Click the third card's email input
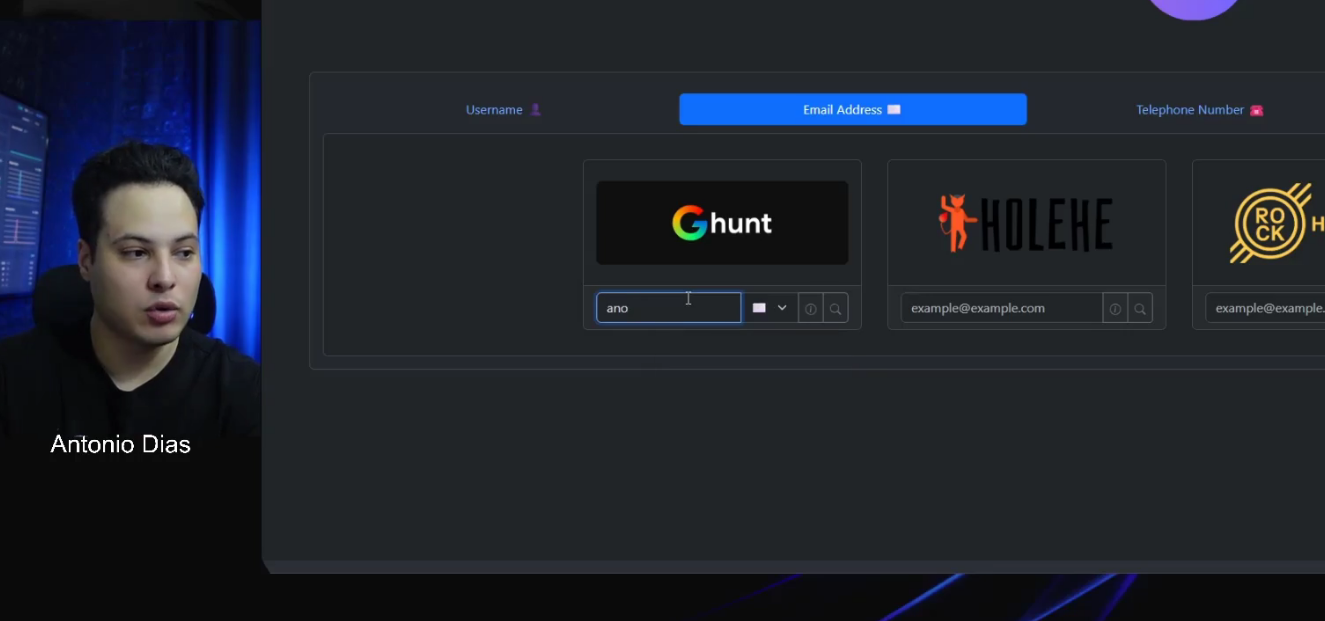 (1266, 308)
